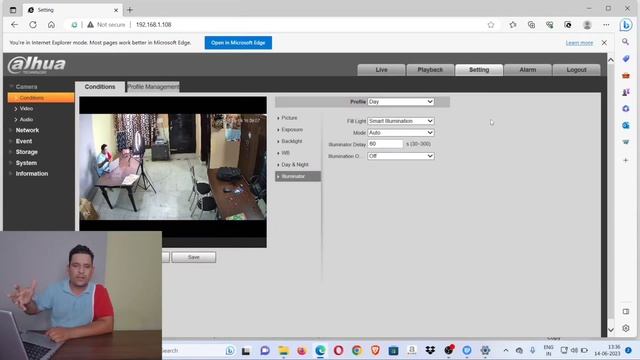Select the Conditions tab
The width and height of the screenshot is (640, 360).
[x=100, y=87]
